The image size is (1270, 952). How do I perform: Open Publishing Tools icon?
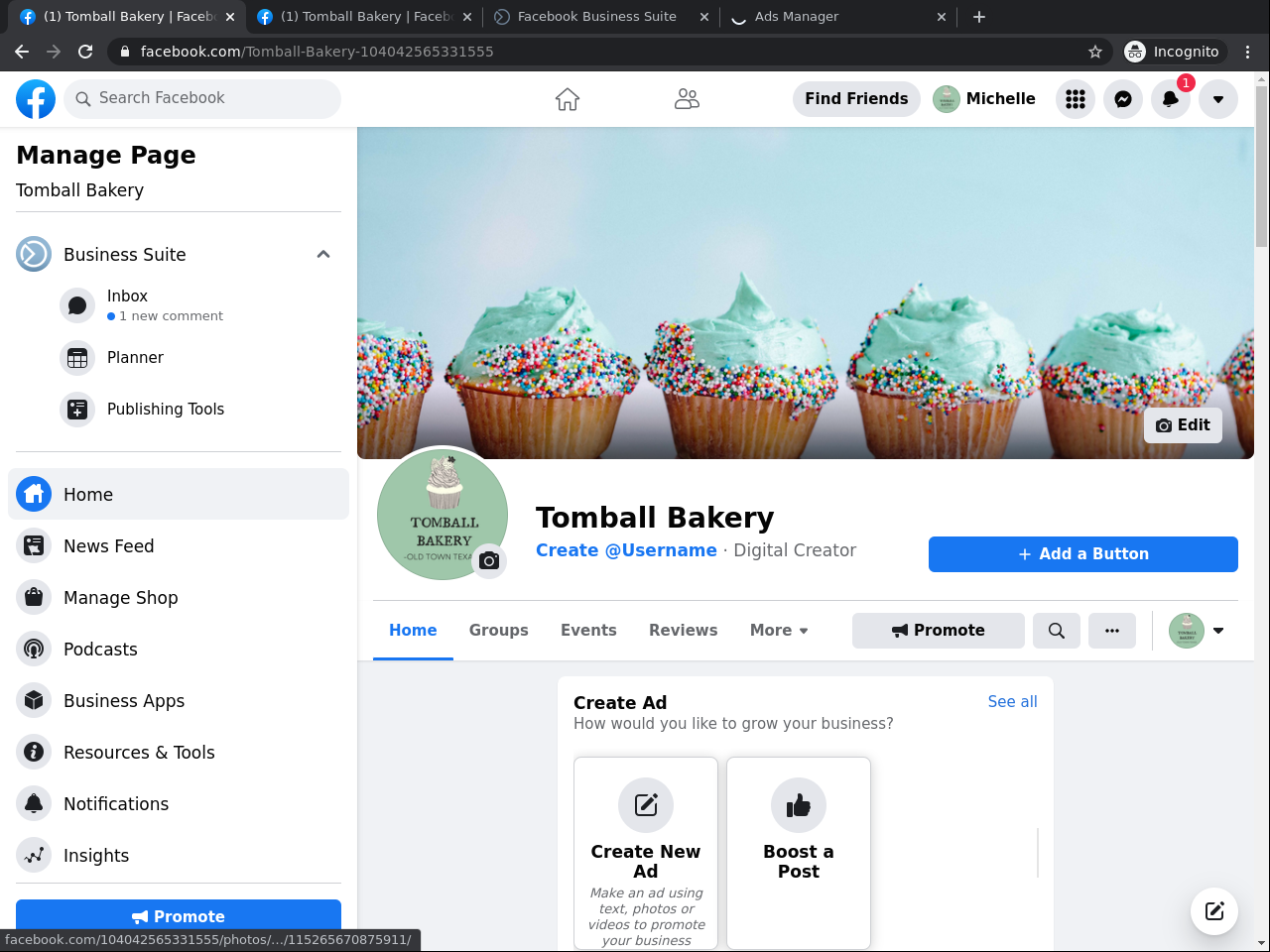tap(77, 410)
